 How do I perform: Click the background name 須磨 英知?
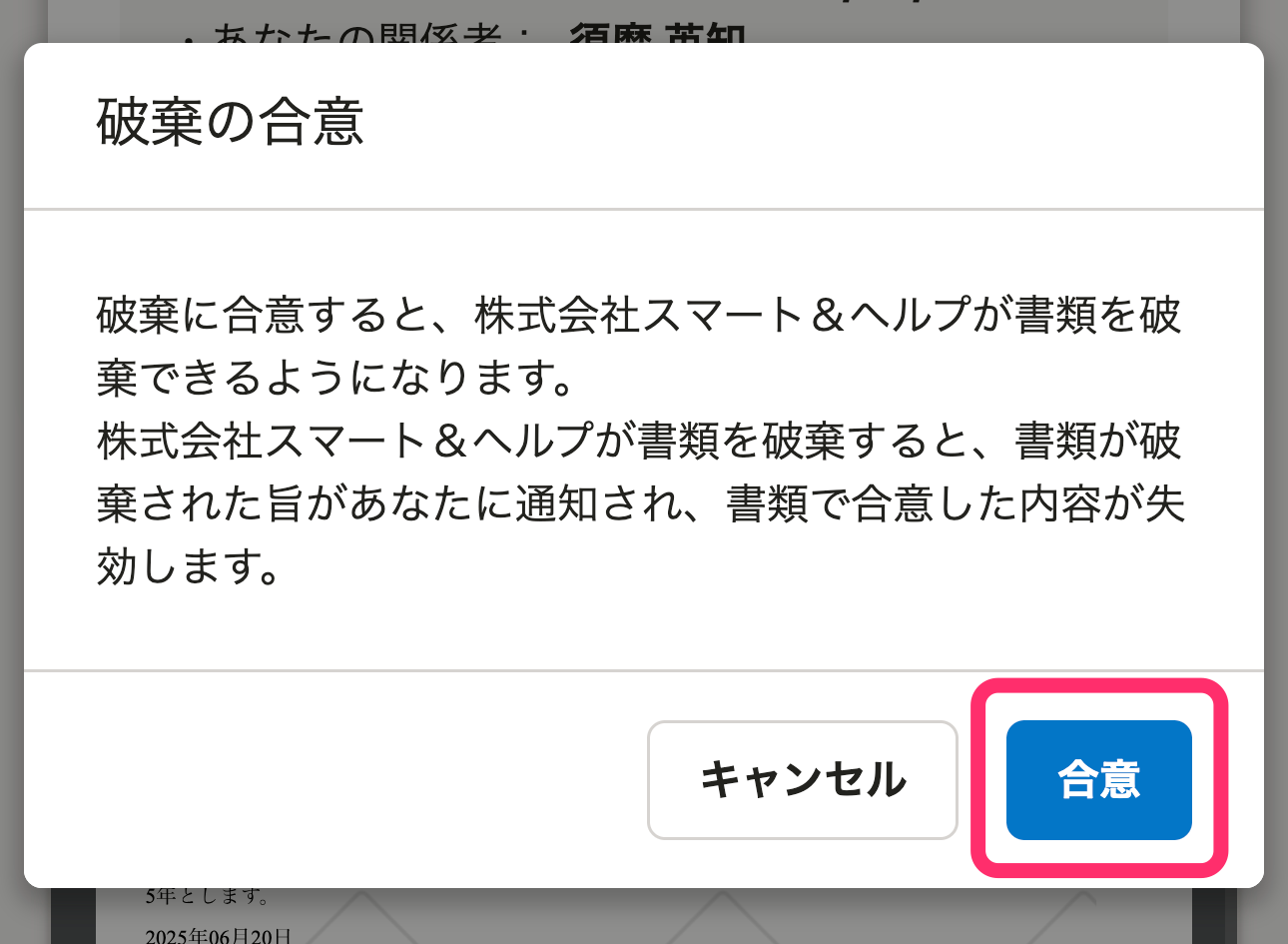click(x=658, y=34)
